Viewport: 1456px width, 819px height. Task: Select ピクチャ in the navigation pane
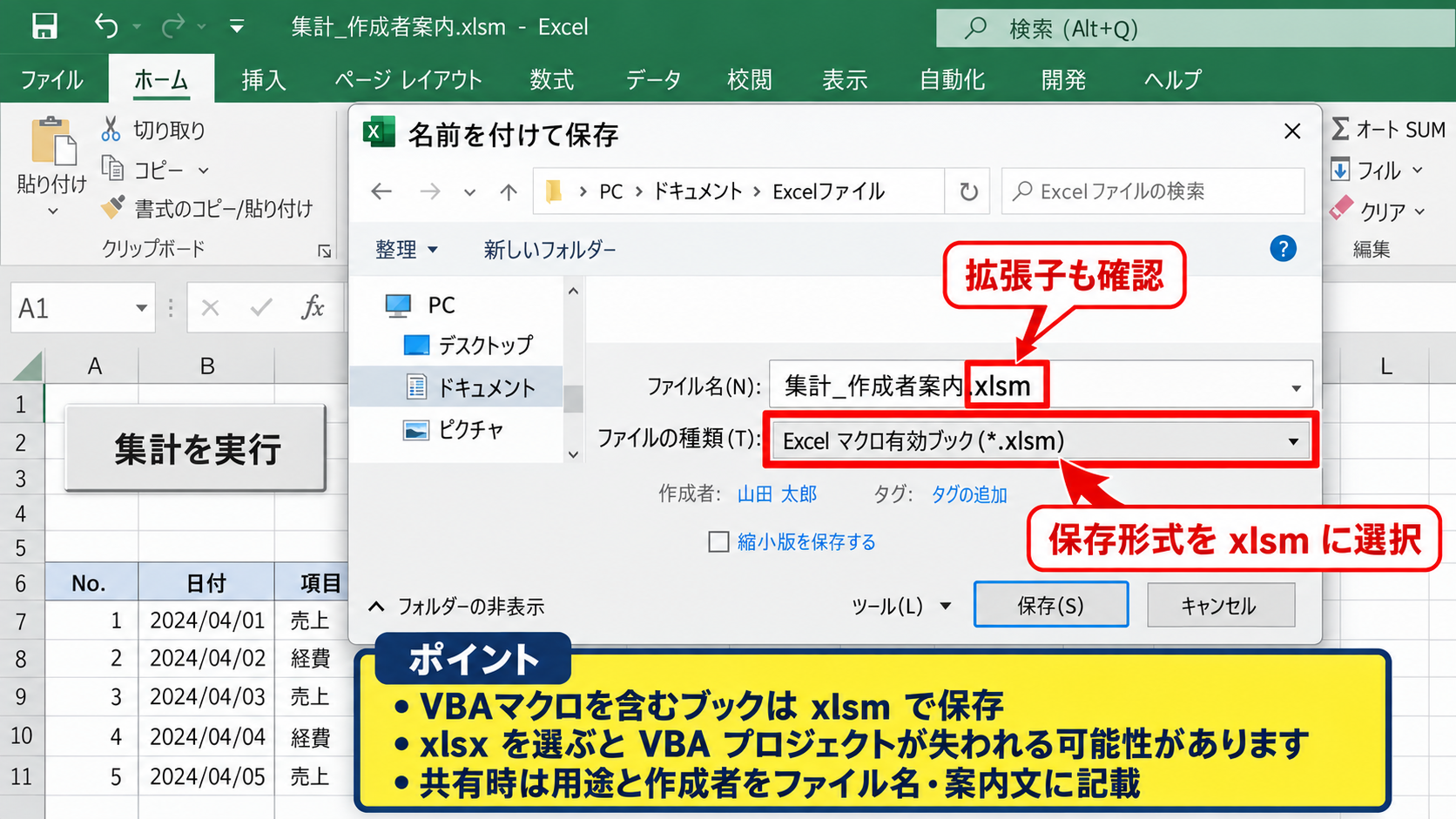click(x=454, y=430)
